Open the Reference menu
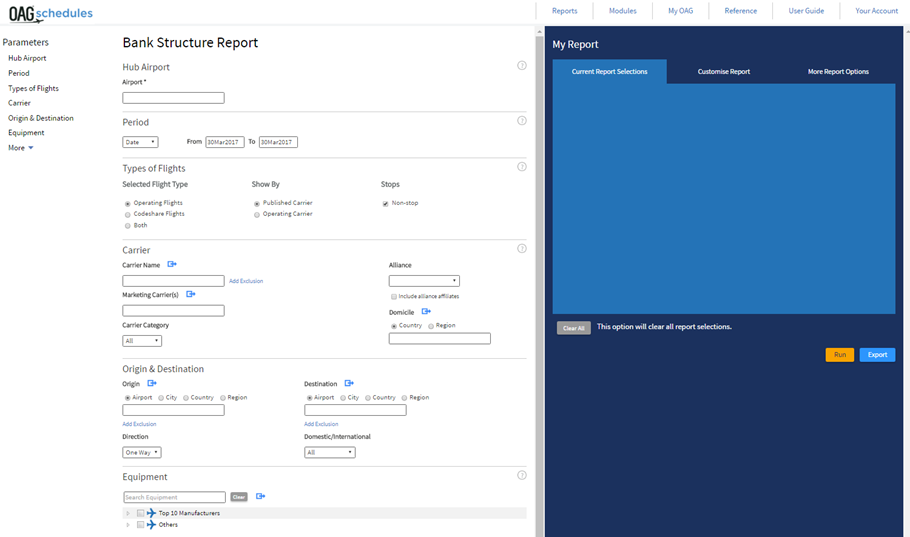The width and height of the screenshot is (910, 537). pos(741,11)
